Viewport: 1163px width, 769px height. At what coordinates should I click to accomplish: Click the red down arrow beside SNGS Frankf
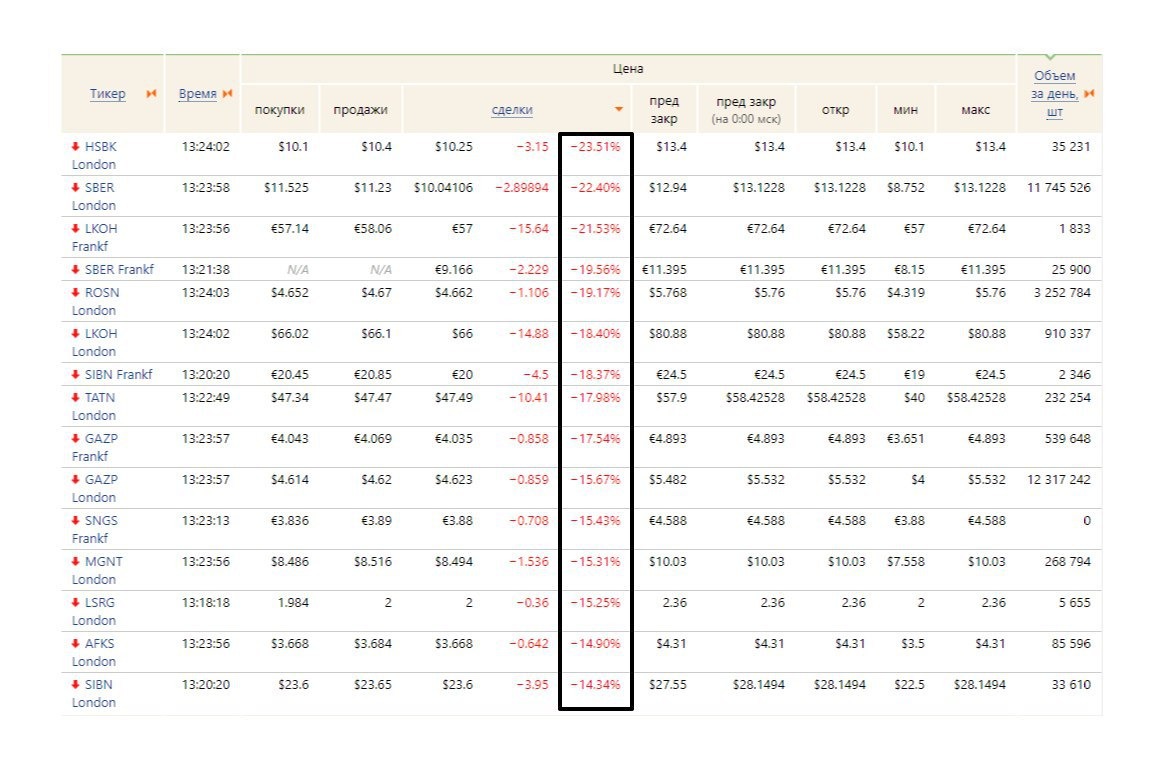coord(76,521)
